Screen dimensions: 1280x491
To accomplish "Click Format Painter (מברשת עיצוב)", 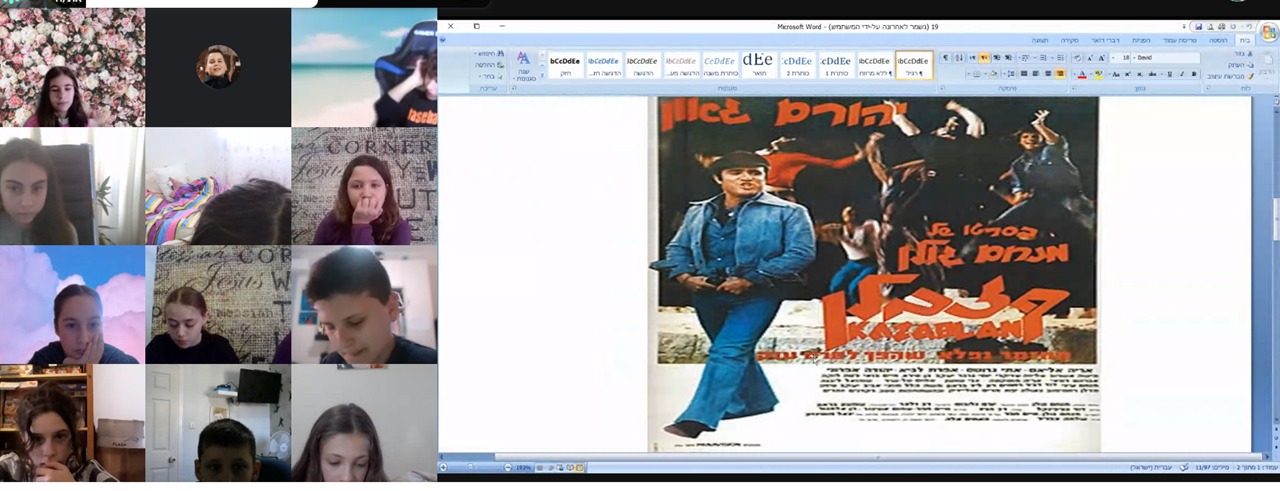I will click(x=1230, y=76).
